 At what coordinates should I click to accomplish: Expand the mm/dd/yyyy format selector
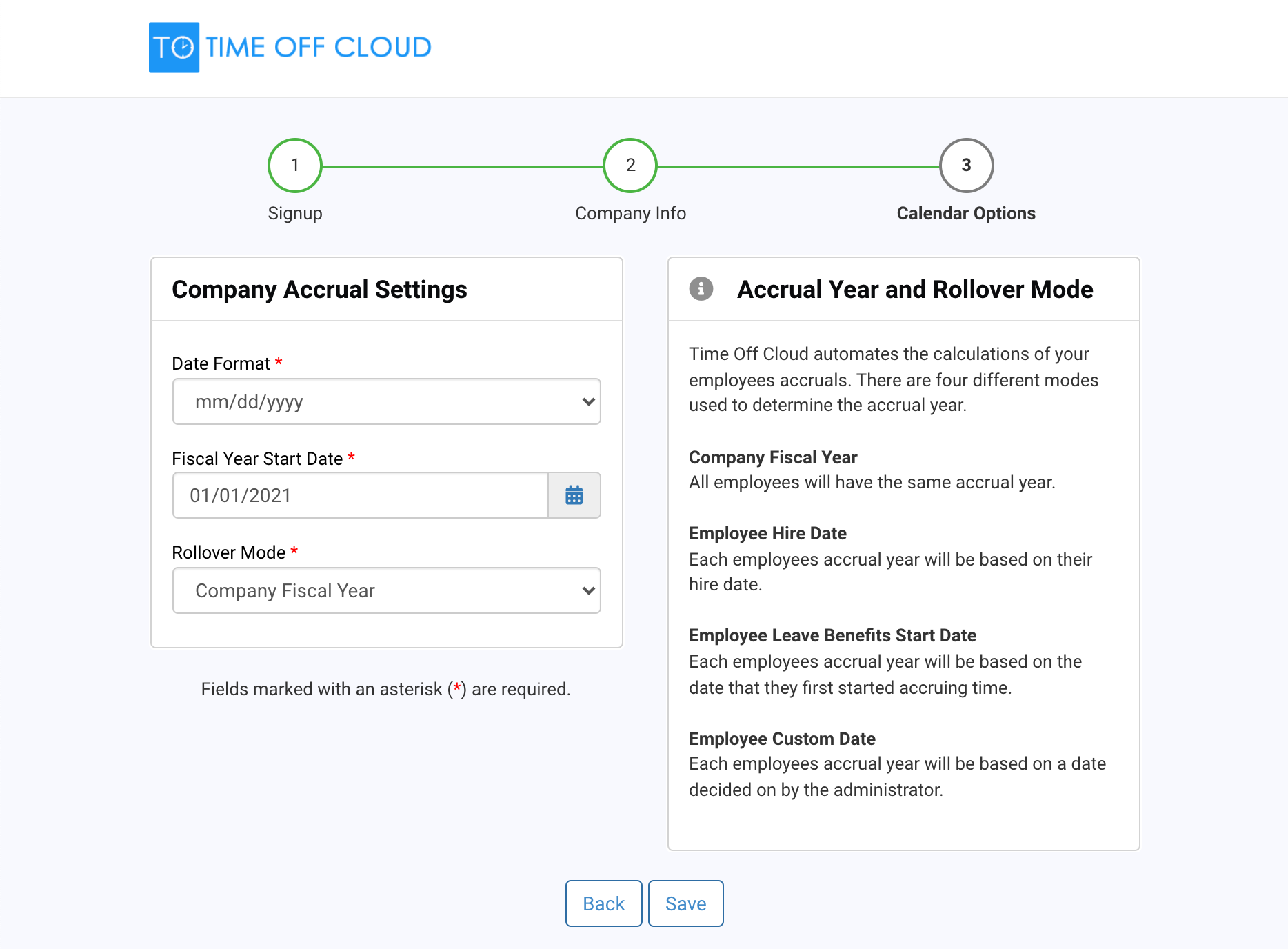tap(386, 401)
